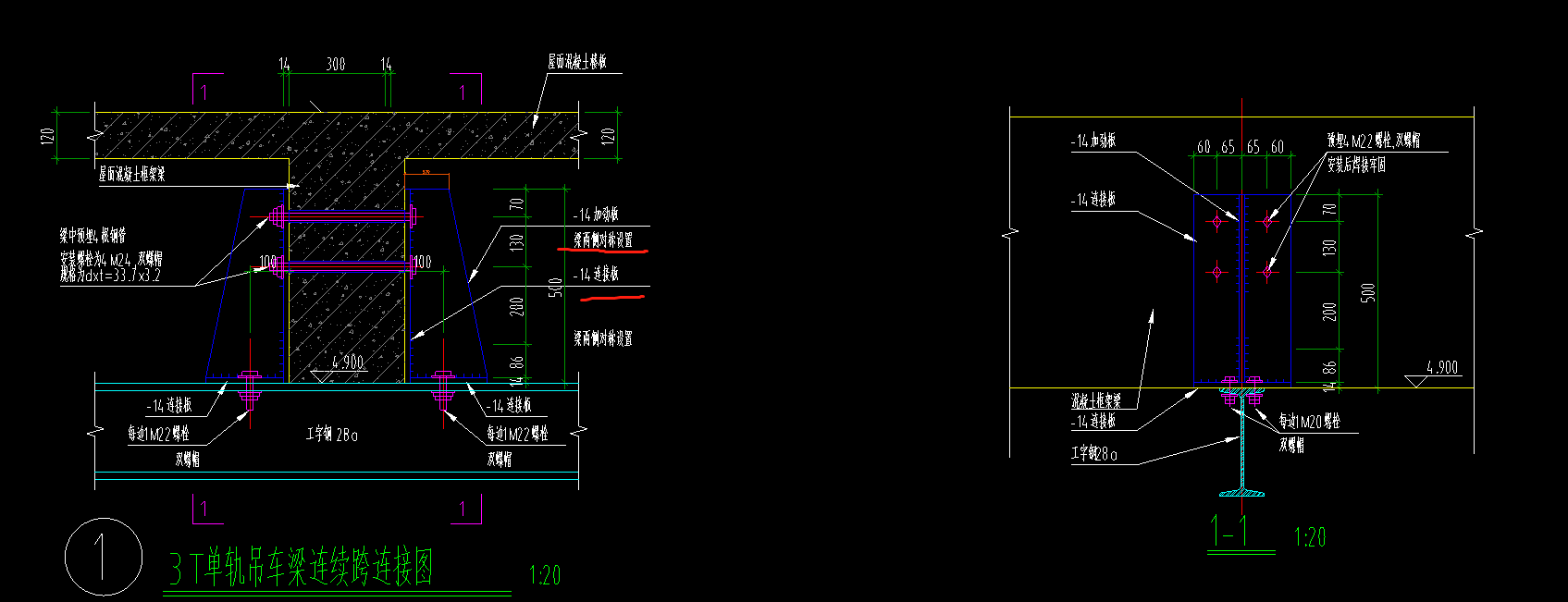The width and height of the screenshot is (1568, 602).
Task: Select the '-14 连接板' label below 混凝土框架梁 in 1-1
Action: [x=1093, y=422]
